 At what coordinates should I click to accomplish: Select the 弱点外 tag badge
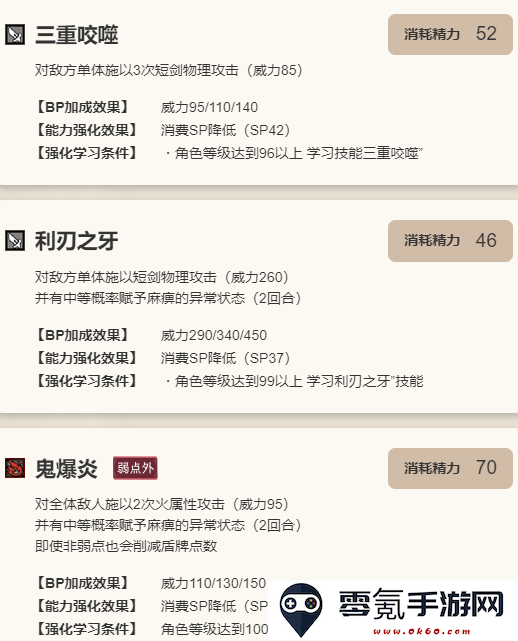click(x=135, y=468)
